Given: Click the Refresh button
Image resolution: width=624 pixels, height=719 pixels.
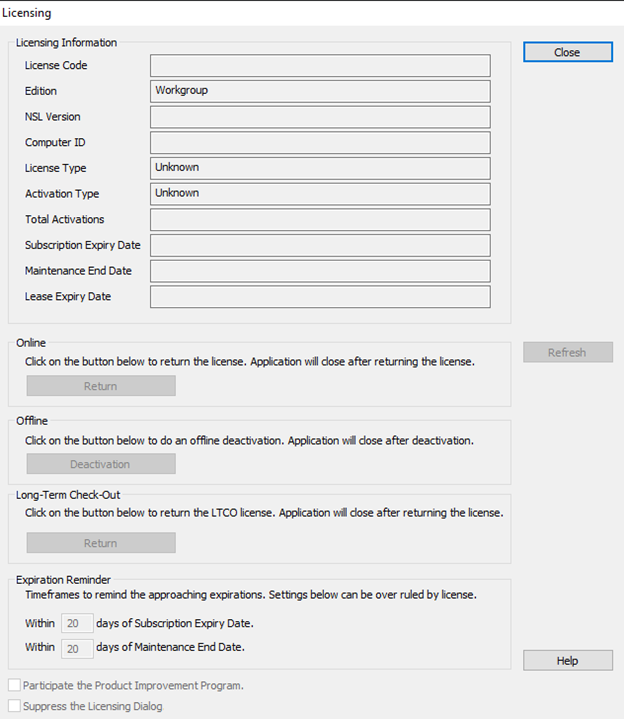Looking at the screenshot, I should tap(567, 352).
